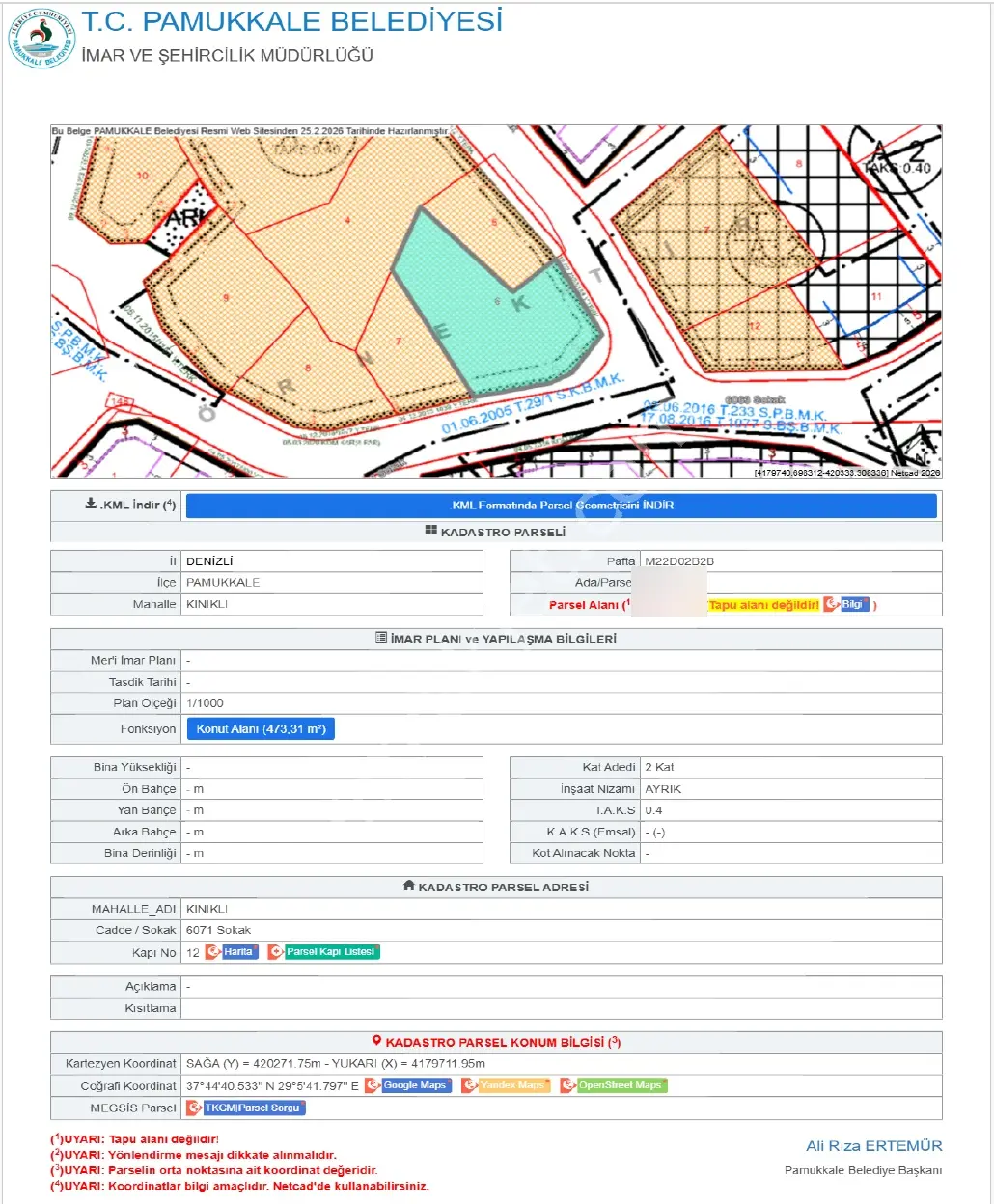This screenshot has width=994, height=1204.
Task: Click the Kadastro Parseli grid icon
Action: pyautogui.click(x=430, y=531)
